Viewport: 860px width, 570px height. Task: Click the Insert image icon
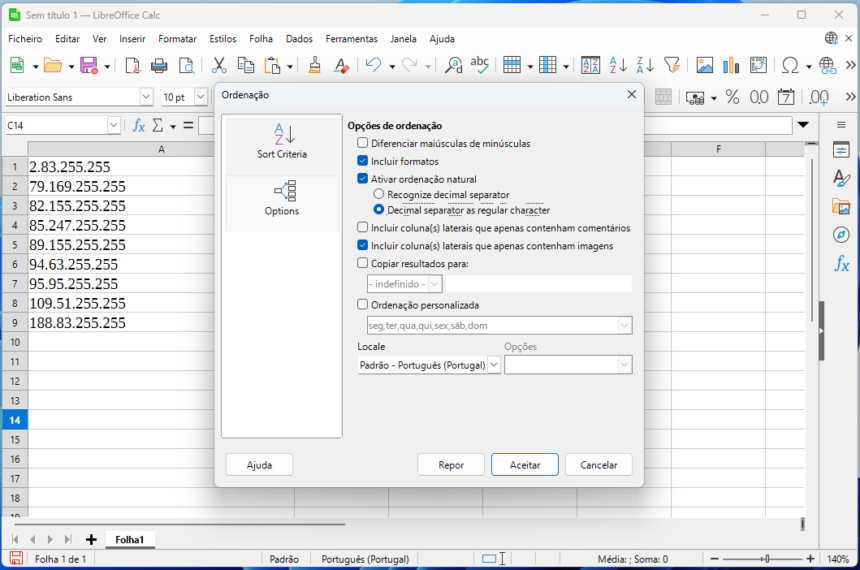(704, 66)
